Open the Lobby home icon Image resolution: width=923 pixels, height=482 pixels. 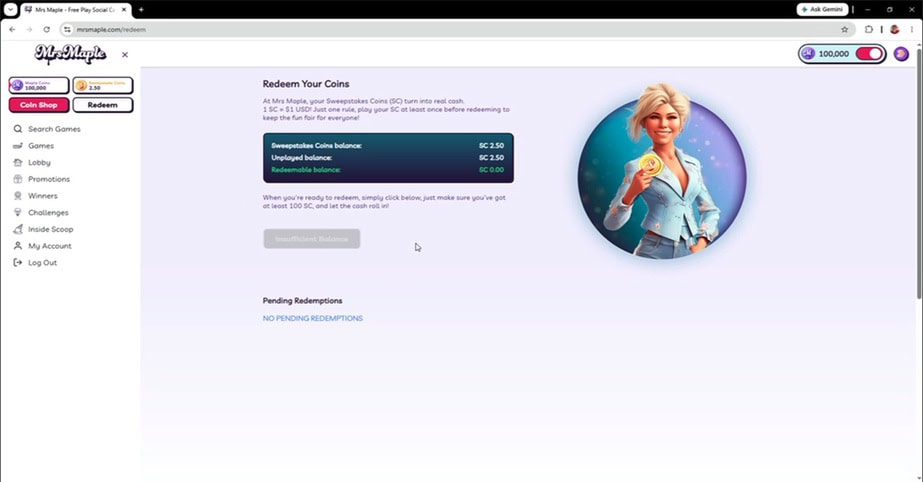[18, 162]
